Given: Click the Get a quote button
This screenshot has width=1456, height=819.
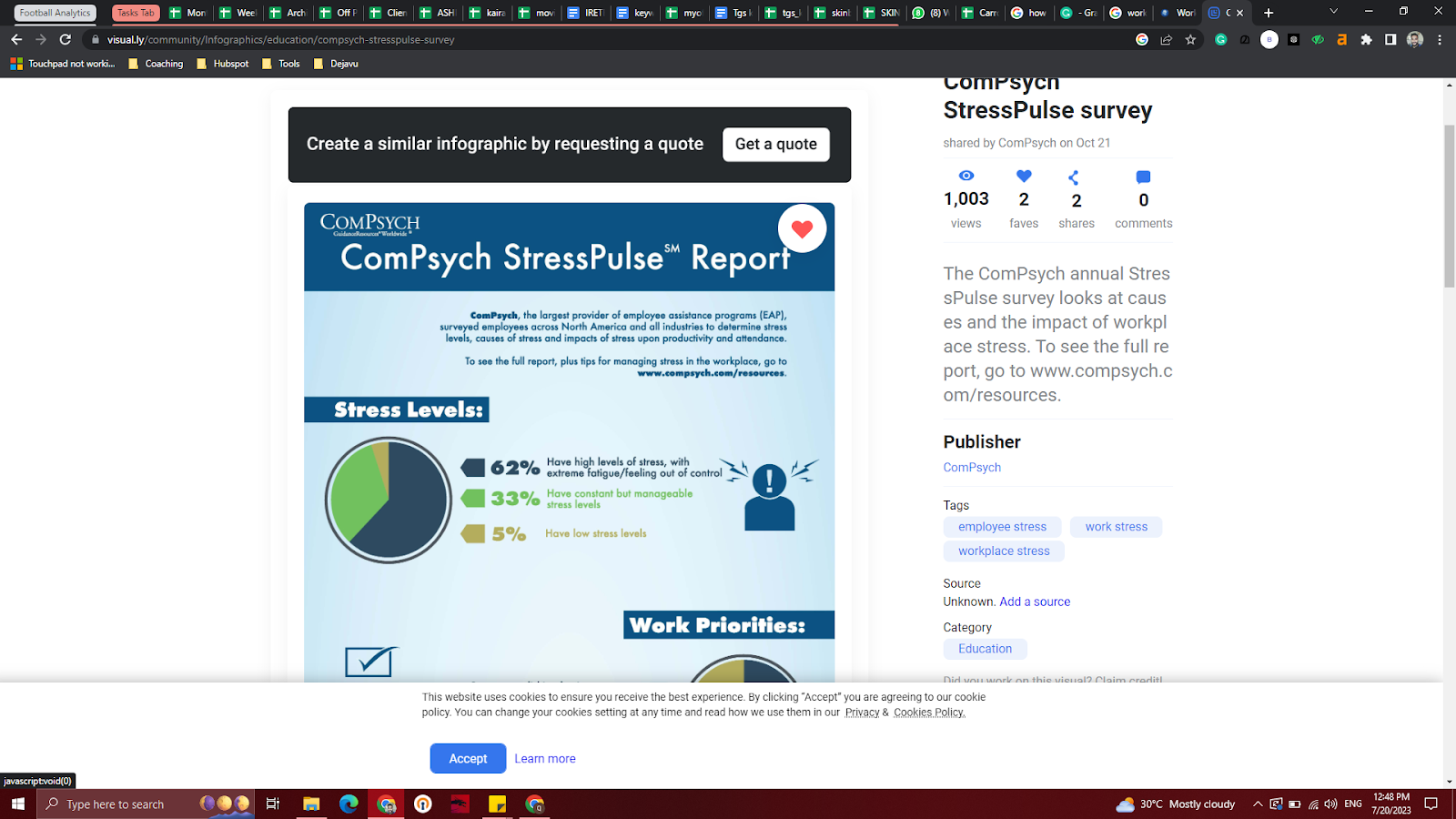Looking at the screenshot, I should coord(776,144).
